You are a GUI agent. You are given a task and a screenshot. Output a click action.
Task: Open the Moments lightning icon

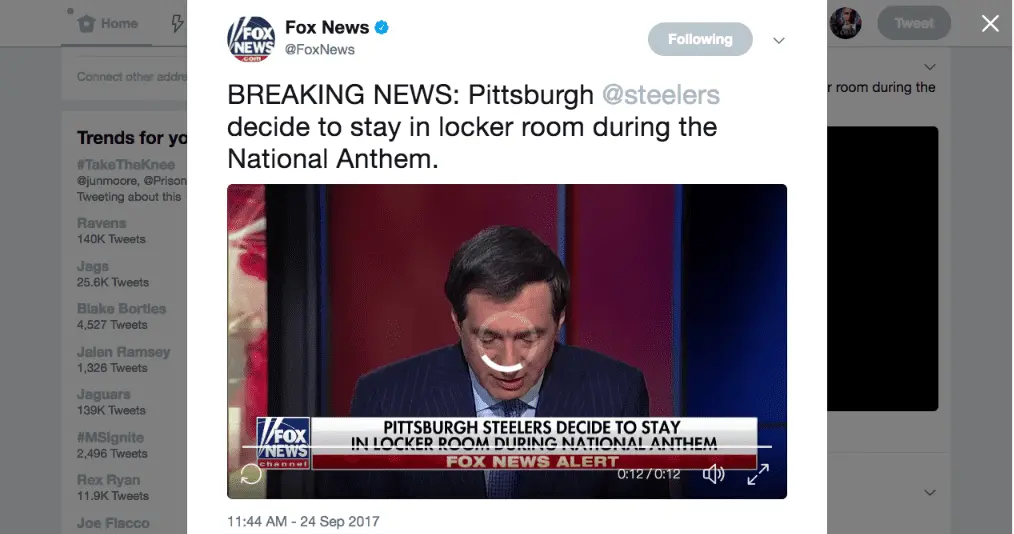(x=177, y=24)
